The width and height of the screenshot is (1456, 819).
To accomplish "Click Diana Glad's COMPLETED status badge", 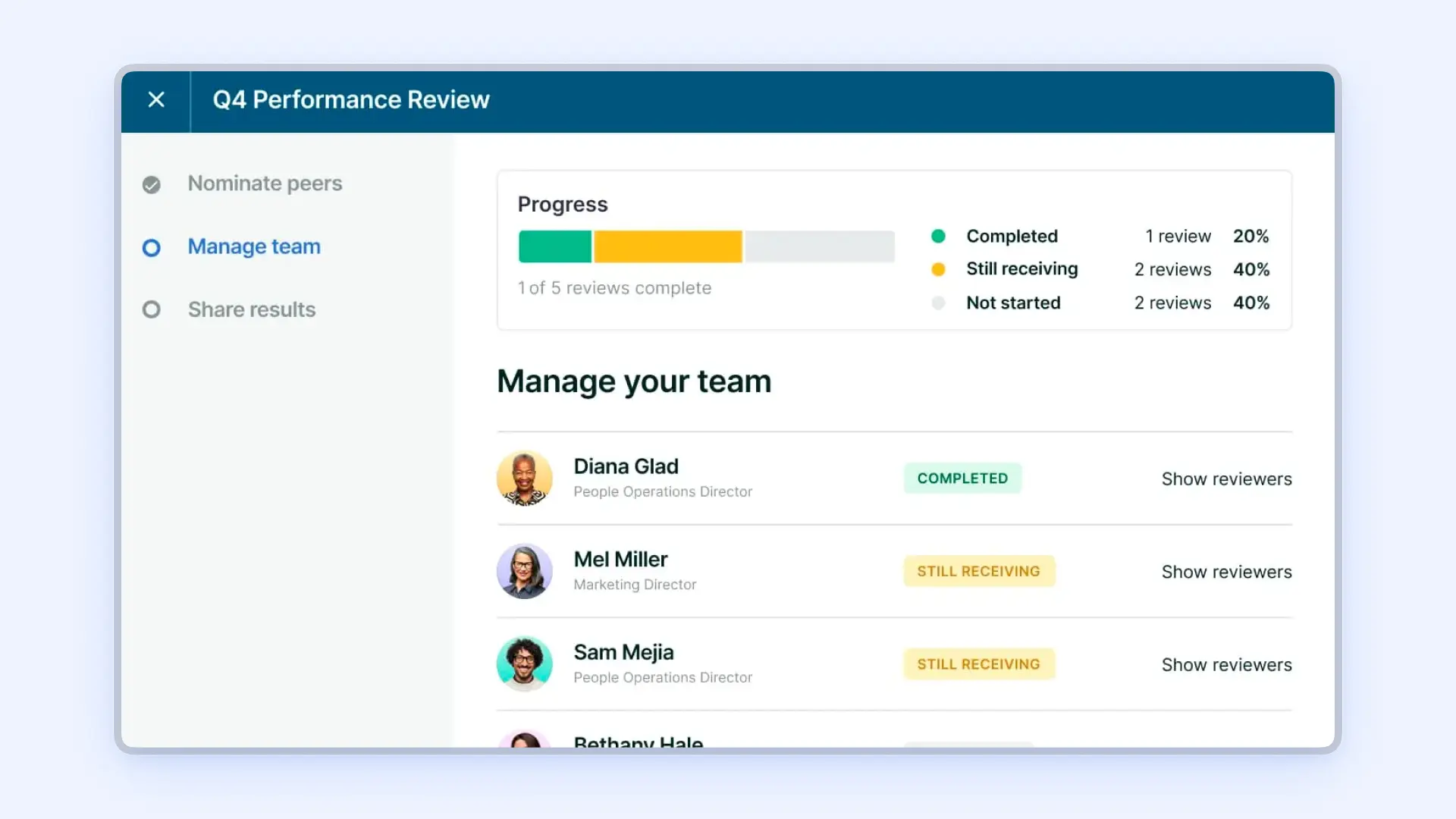I will point(962,479).
